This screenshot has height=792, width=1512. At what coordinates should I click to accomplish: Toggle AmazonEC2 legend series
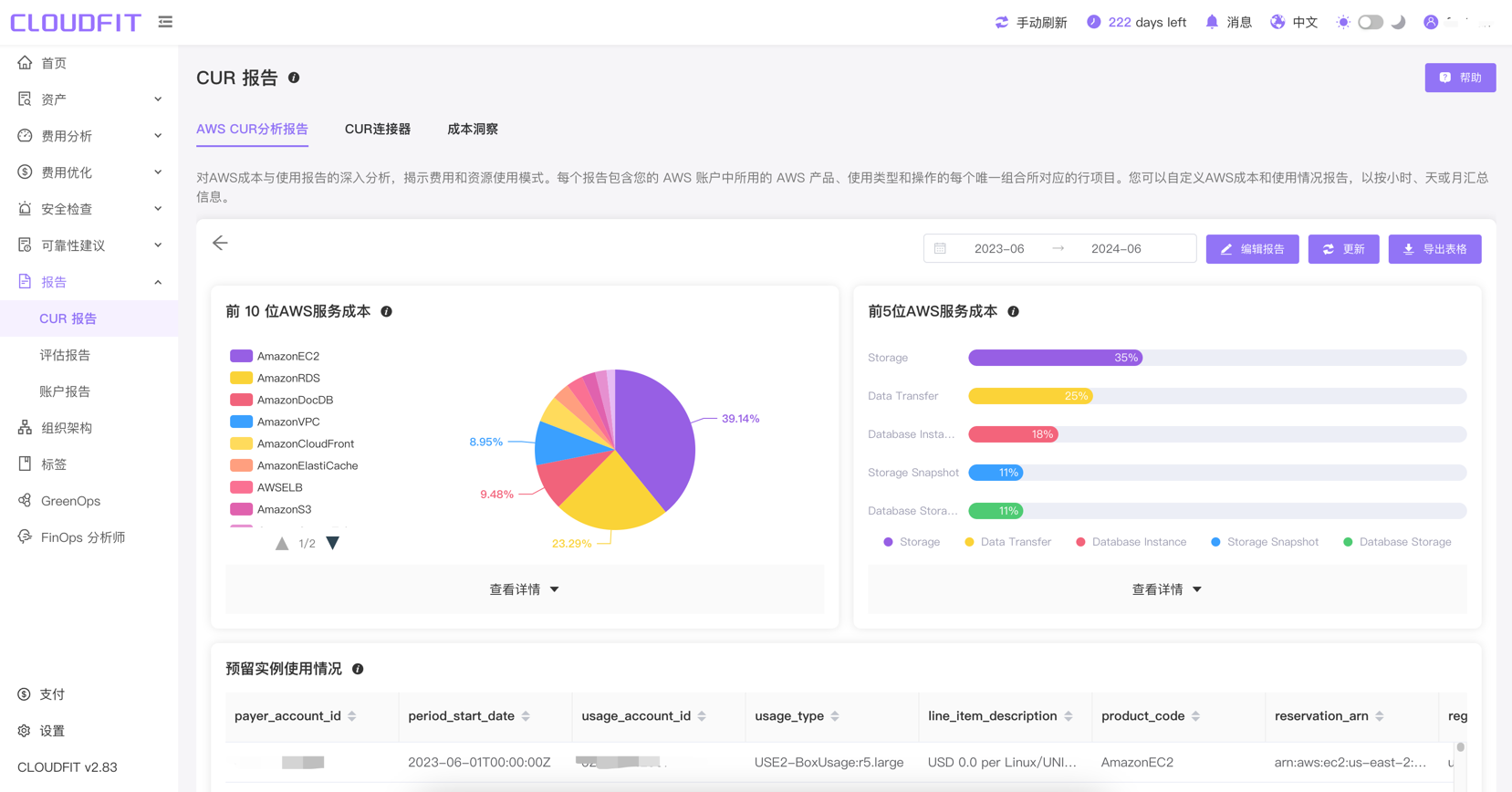pos(275,356)
